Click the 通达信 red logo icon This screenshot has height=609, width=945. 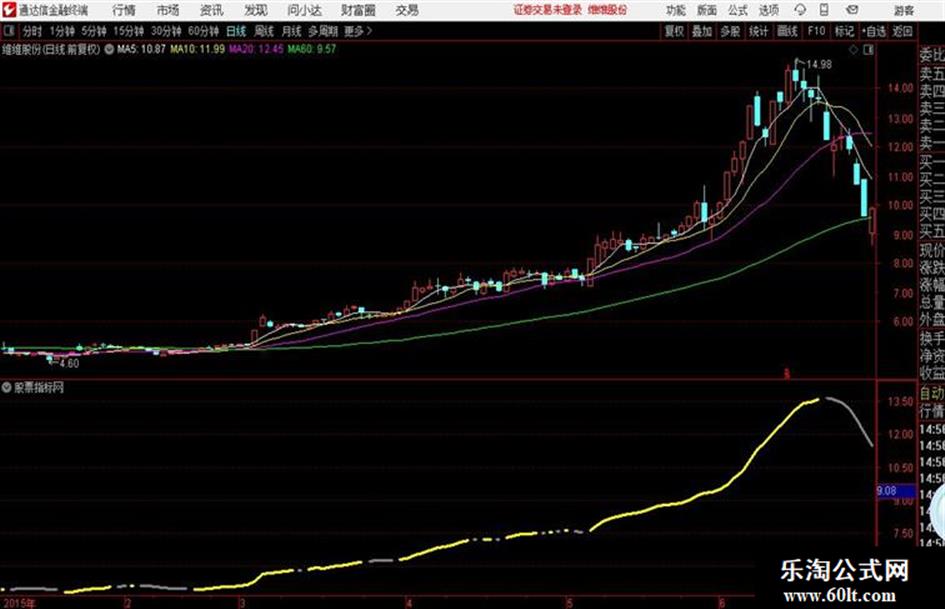[9, 10]
